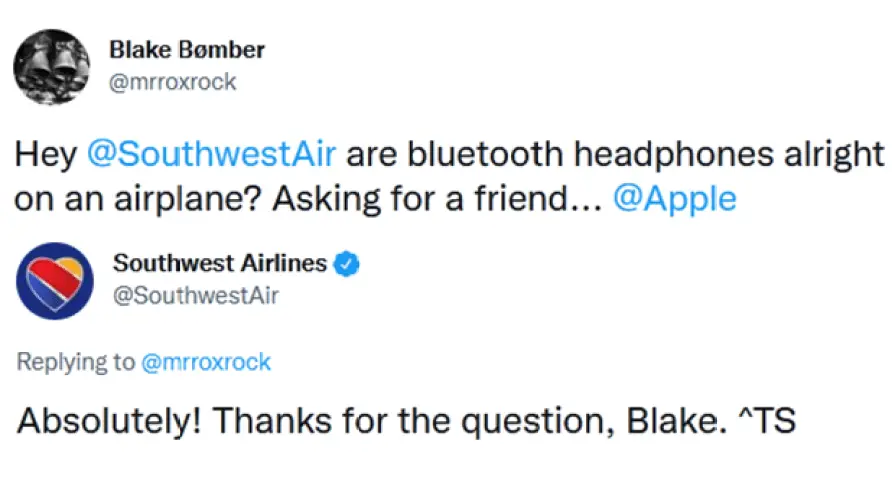The height and width of the screenshot is (502, 895).
Task: Open the Southwest Airlines display name
Action: click(219, 264)
